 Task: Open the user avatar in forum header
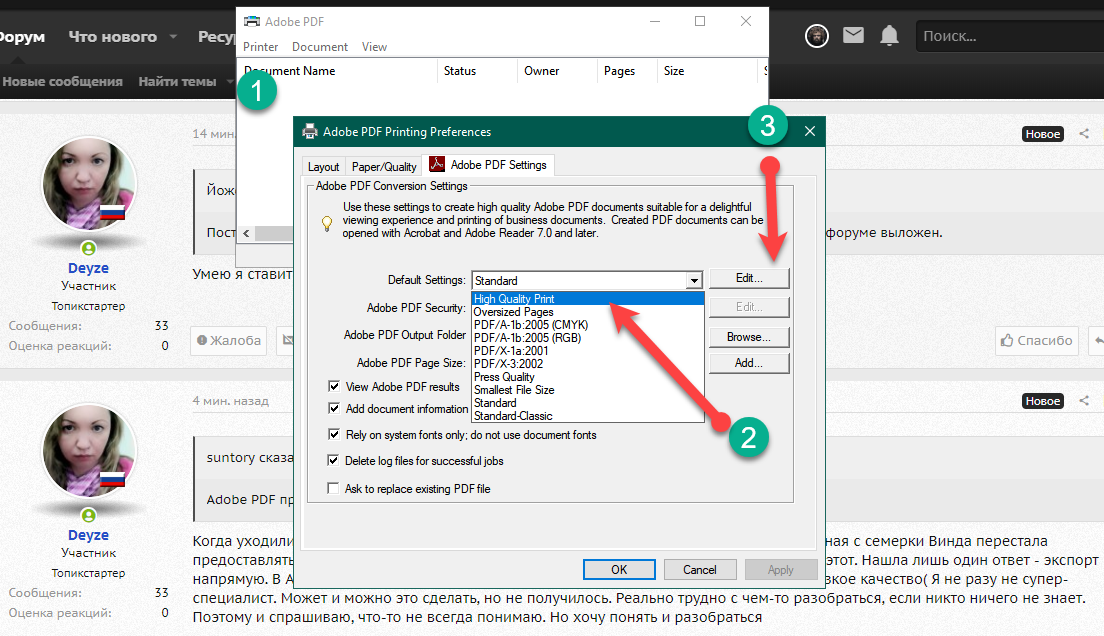(x=817, y=35)
